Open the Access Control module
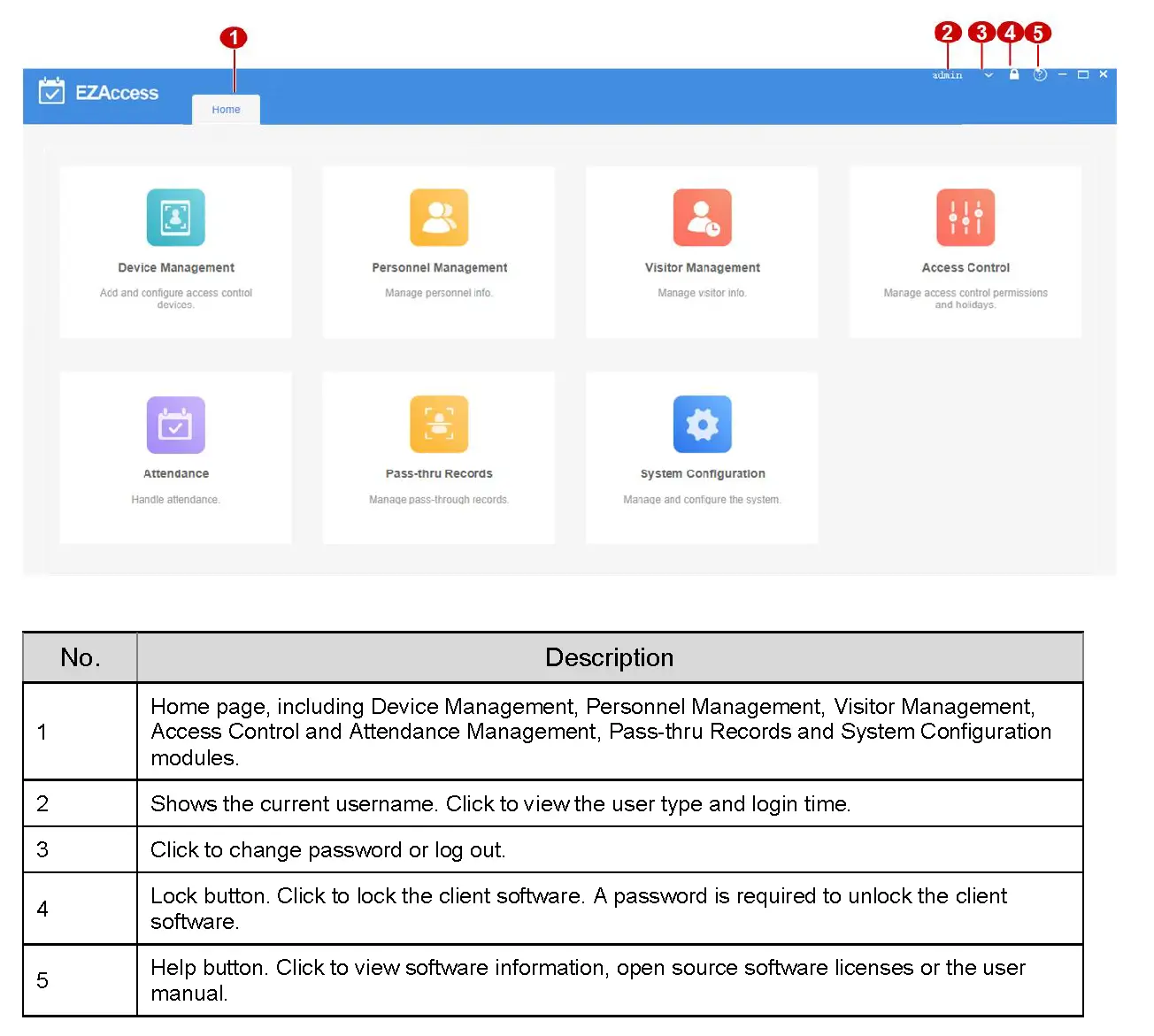1154x1036 pixels. click(x=965, y=252)
